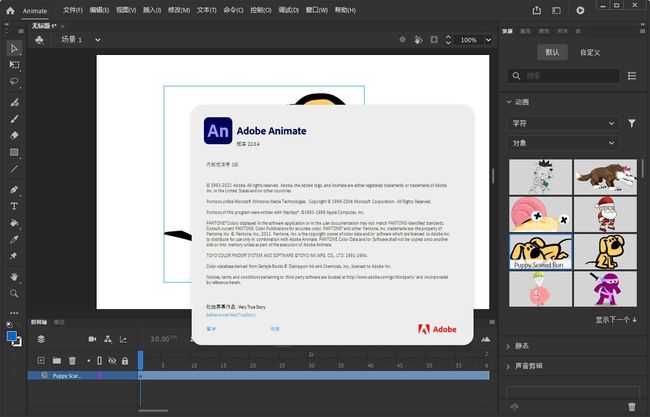Open the 插入(I) menu
The image size is (650, 417).
[152, 10]
